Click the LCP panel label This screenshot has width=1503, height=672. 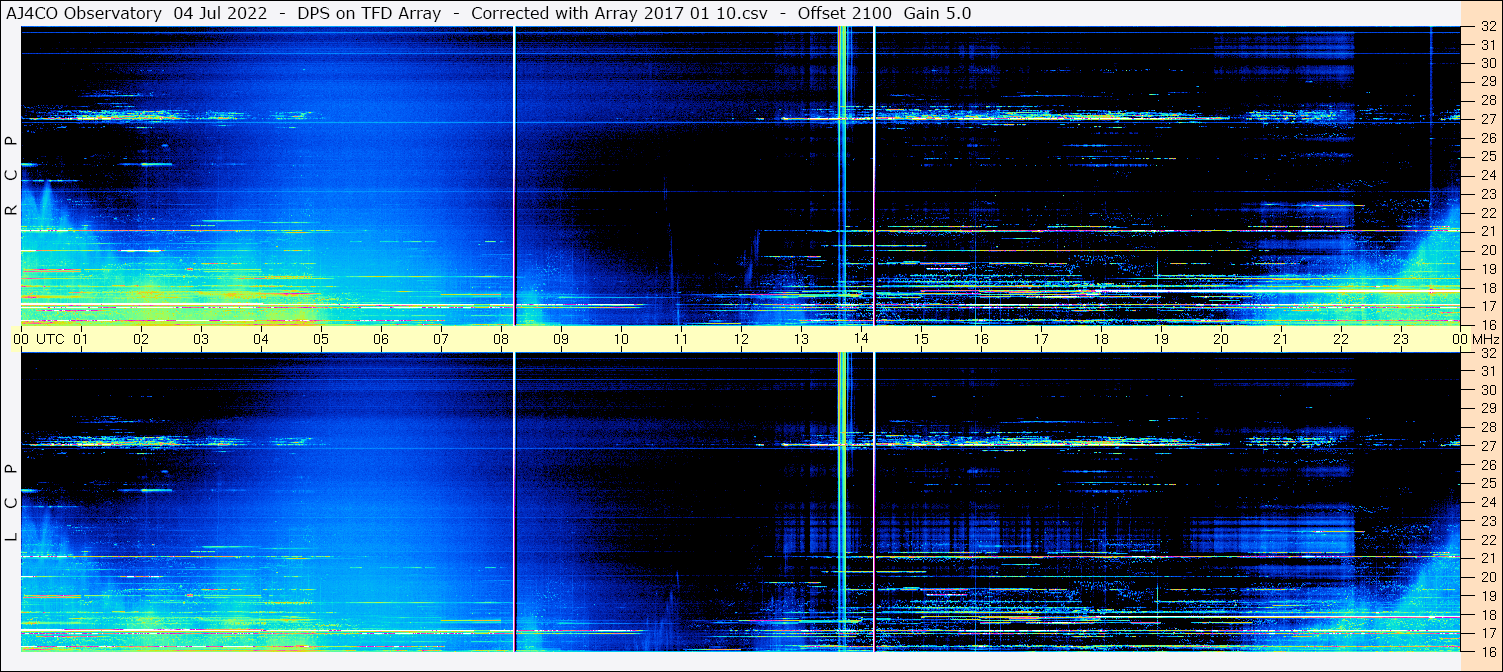[x=11, y=503]
